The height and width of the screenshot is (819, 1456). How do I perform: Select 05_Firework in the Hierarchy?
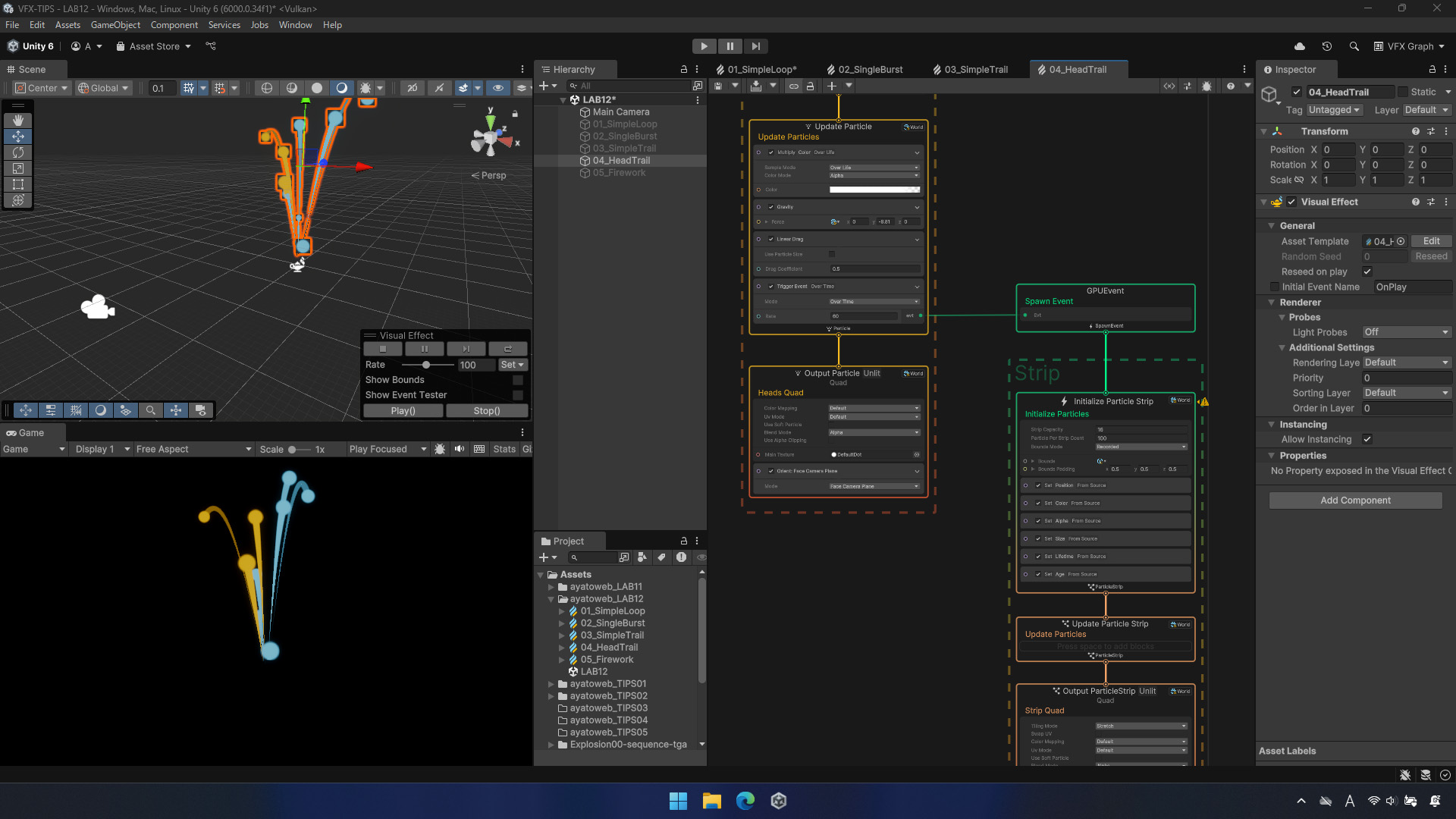coord(619,173)
